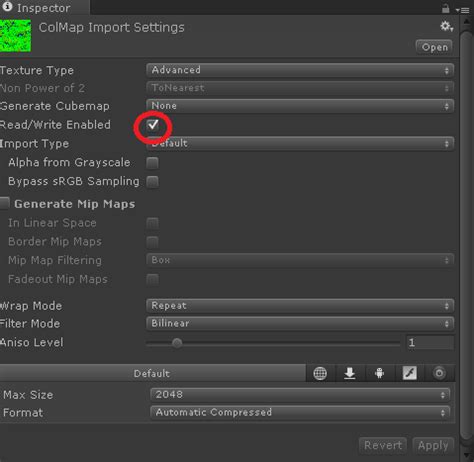Viewport: 474px width, 462px height.
Task: Click the Aniso Level label
Action: [32, 342]
